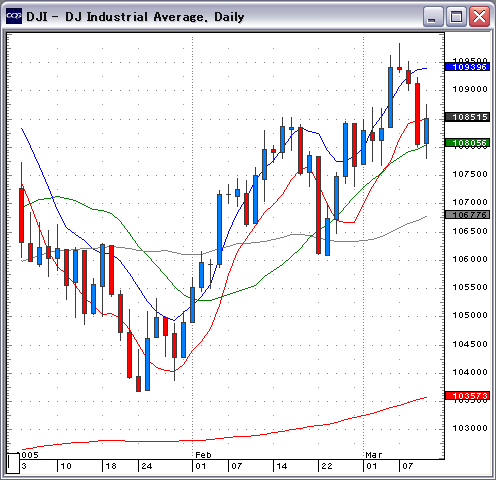Click the 105500 price axis label
The image size is (496, 480).
click(x=470, y=287)
